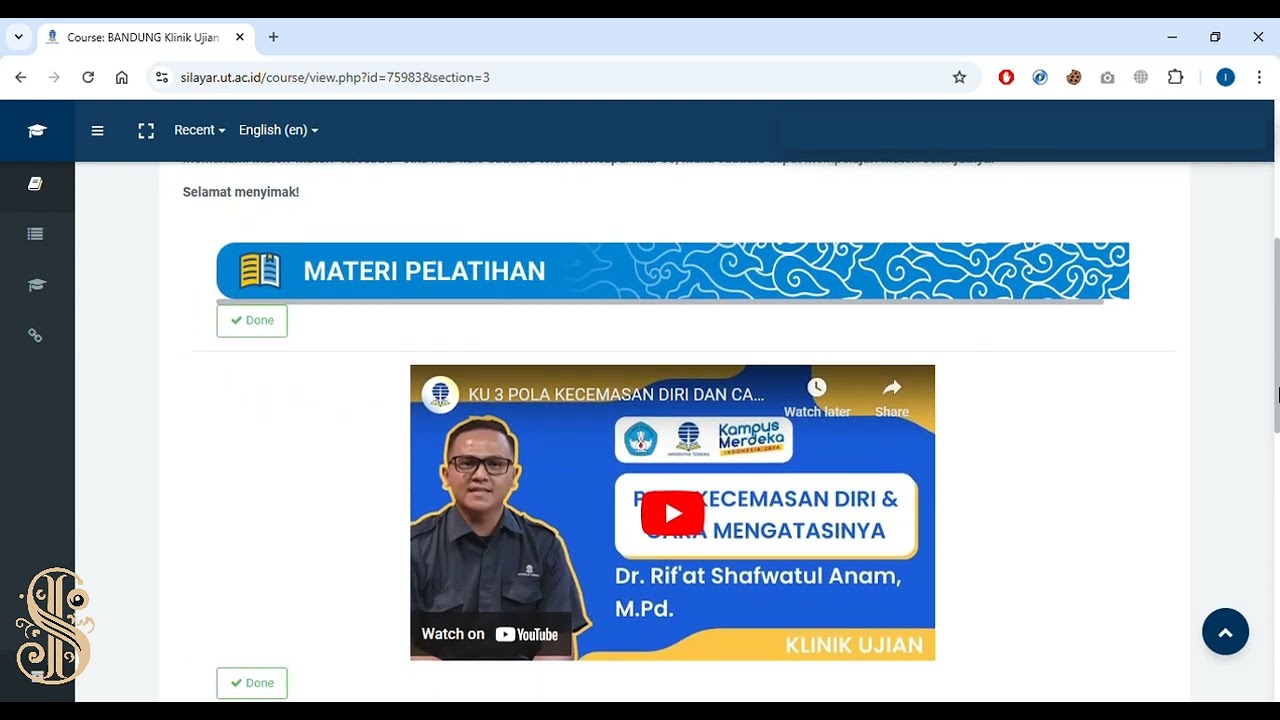Toggle the fullscreen icon in header
Image resolution: width=1280 pixels, height=720 pixels.
point(146,130)
